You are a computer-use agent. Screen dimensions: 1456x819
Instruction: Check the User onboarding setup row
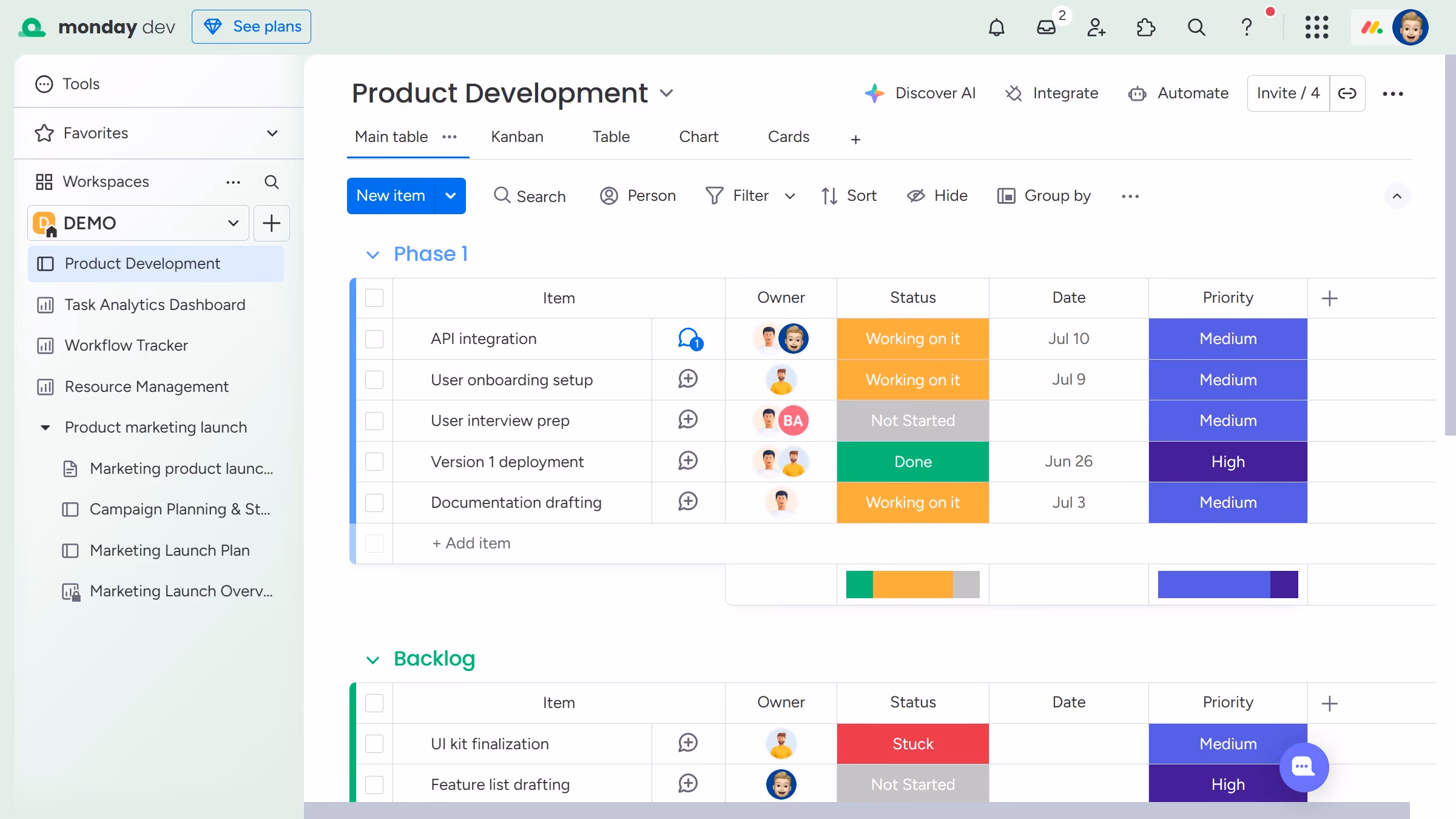tap(374, 380)
